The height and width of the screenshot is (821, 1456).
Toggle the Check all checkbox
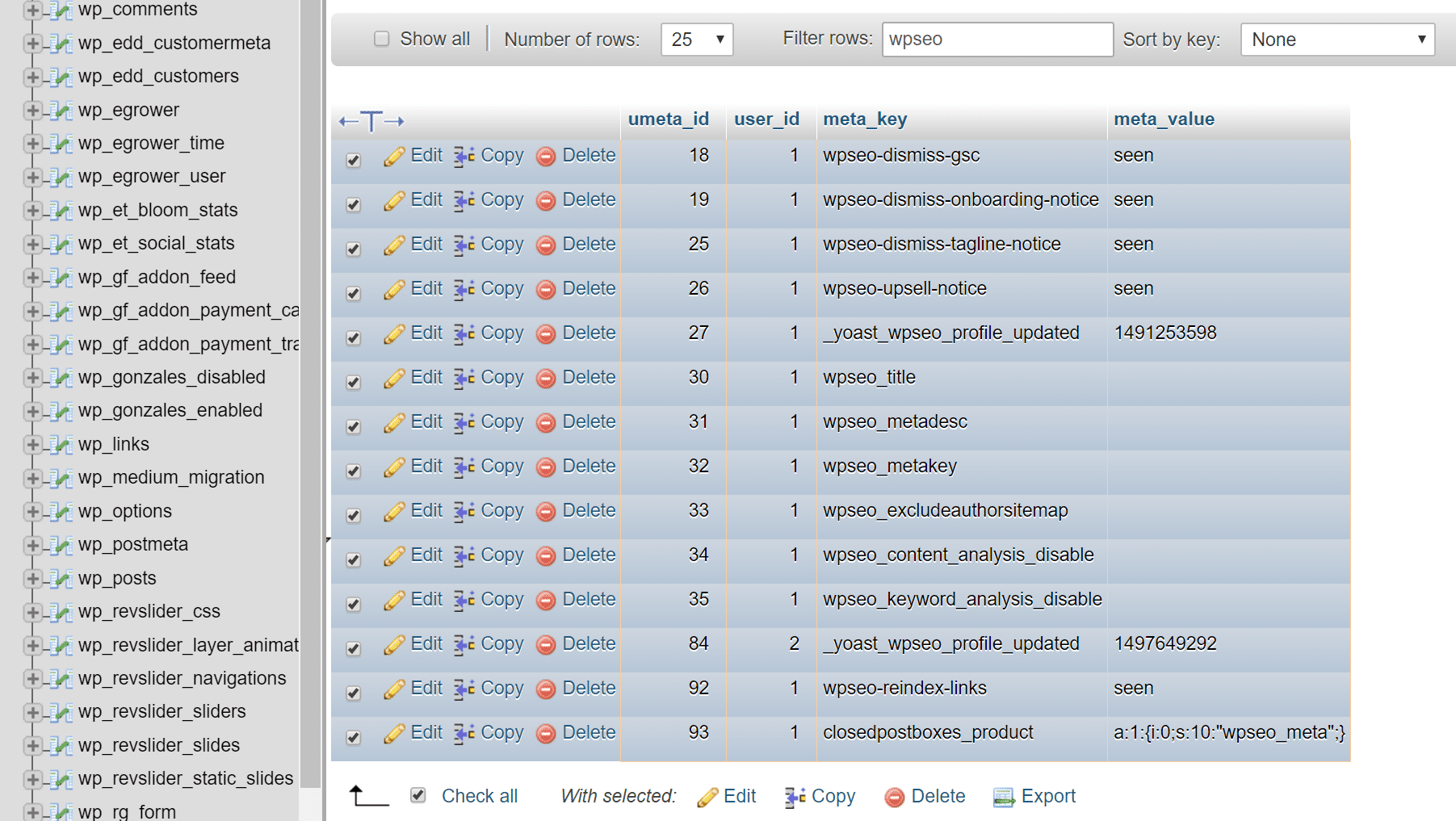[417, 795]
